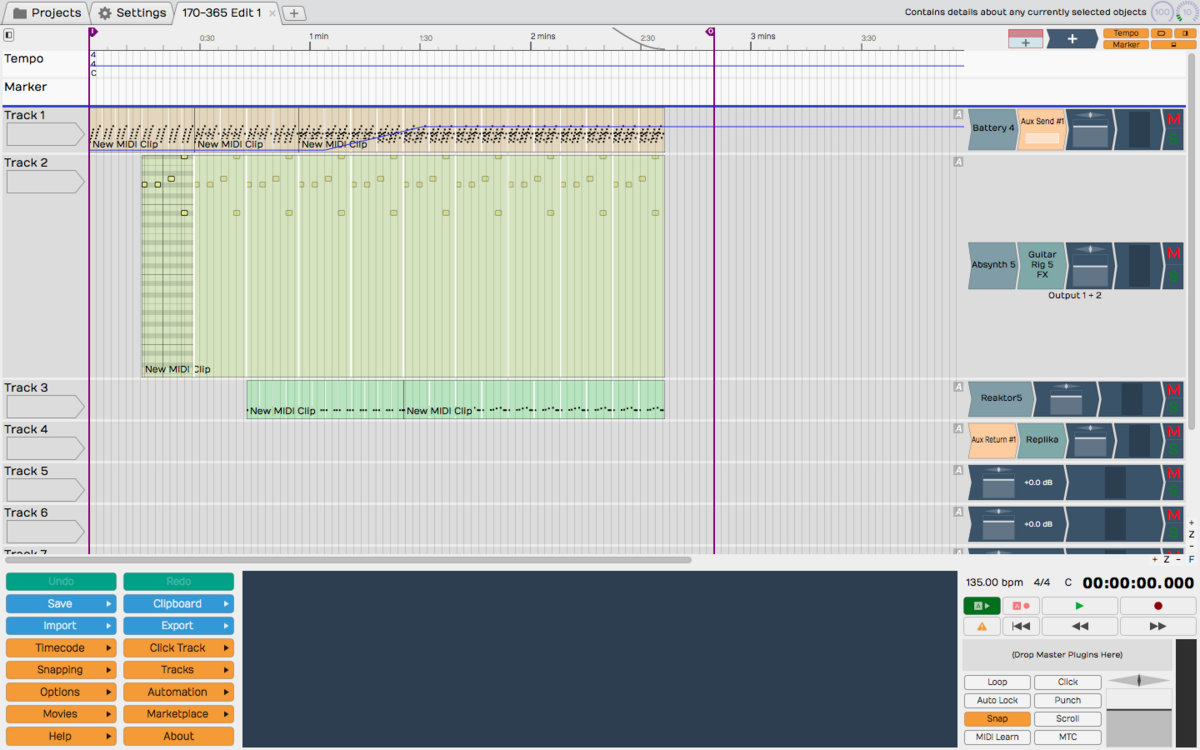This screenshot has height=750, width=1200.
Task: Open the Automation options menu
Action: [178, 692]
